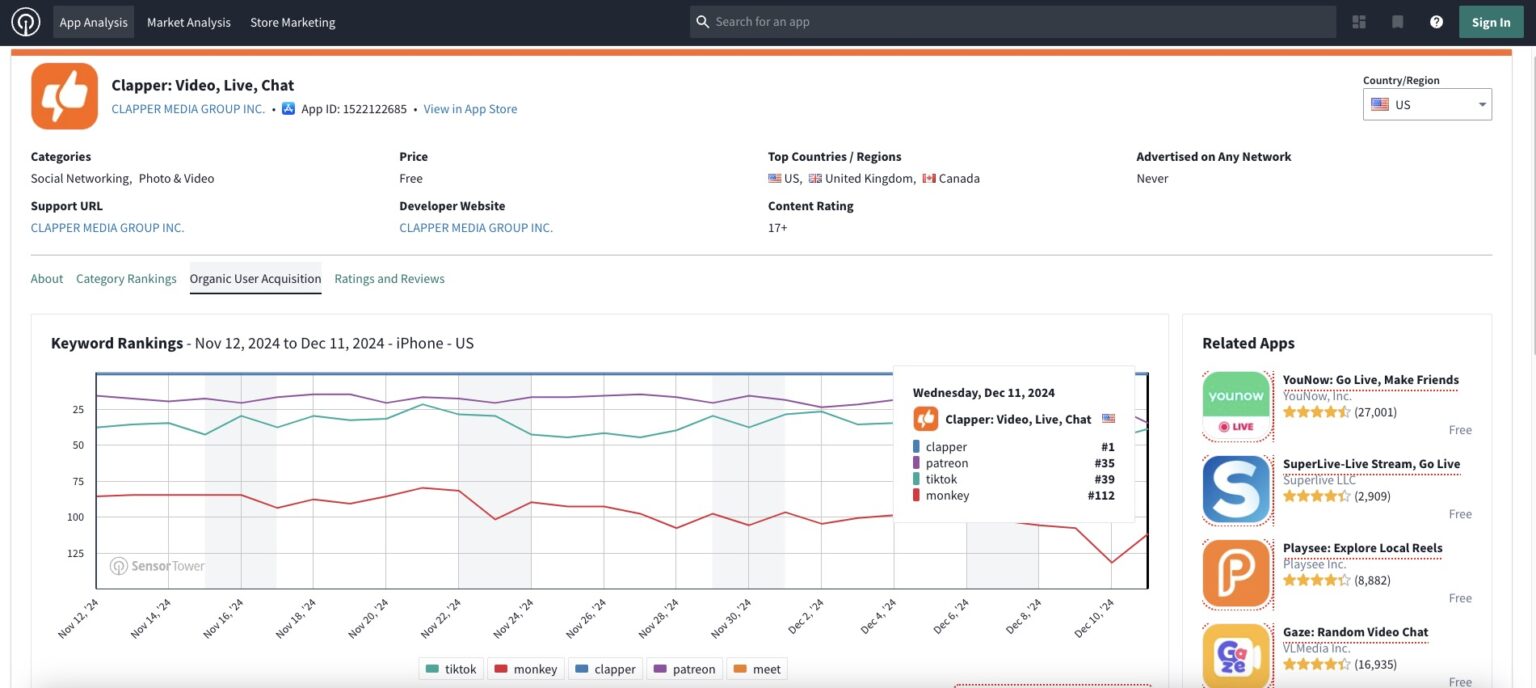Click the Clapper app icon in header
Viewport: 1536px width, 688px height.
point(65,96)
